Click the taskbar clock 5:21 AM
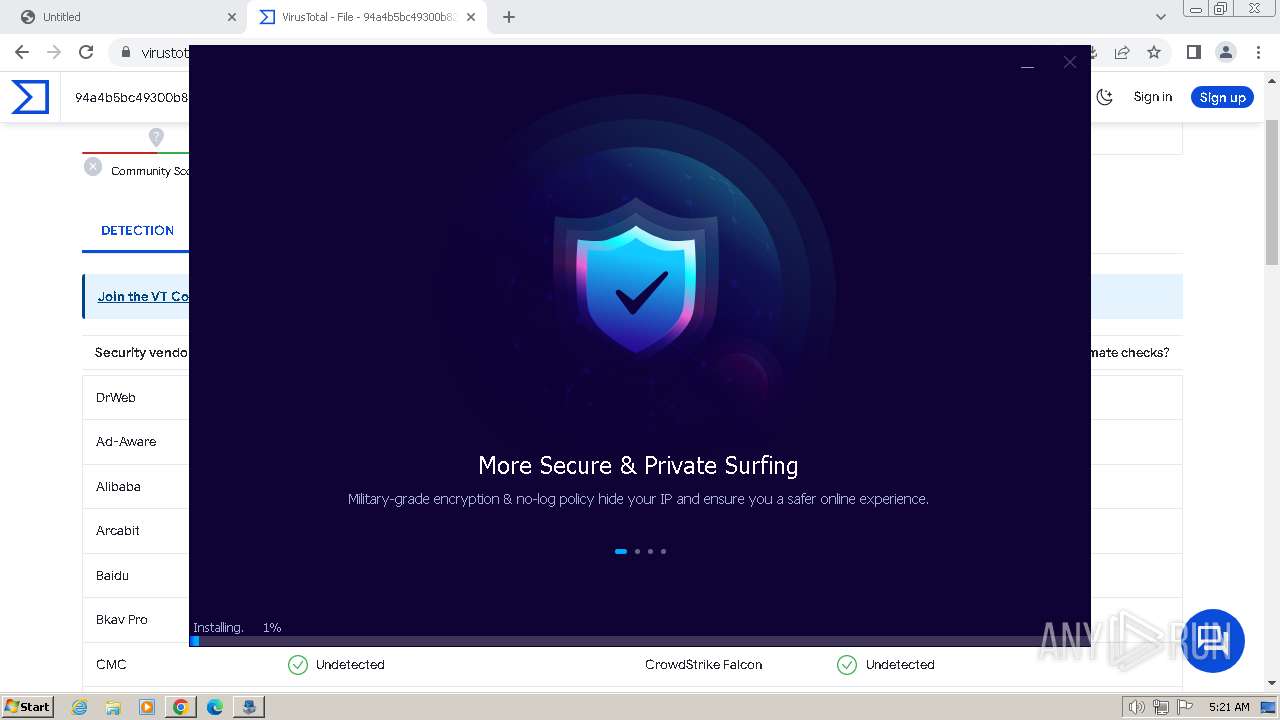The height and width of the screenshot is (720, 1280). tap(1229, 707)
